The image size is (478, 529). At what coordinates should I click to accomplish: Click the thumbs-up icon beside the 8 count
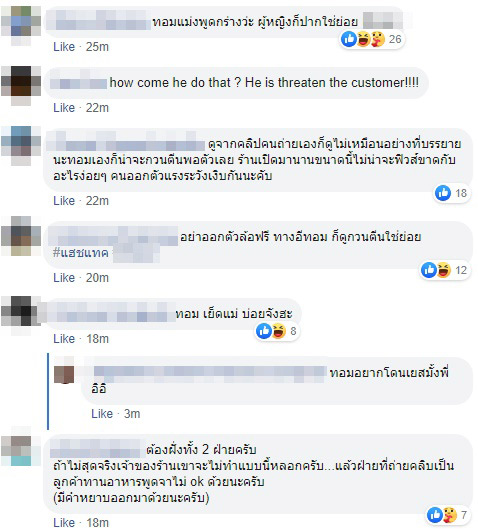[x=264, y=331]
